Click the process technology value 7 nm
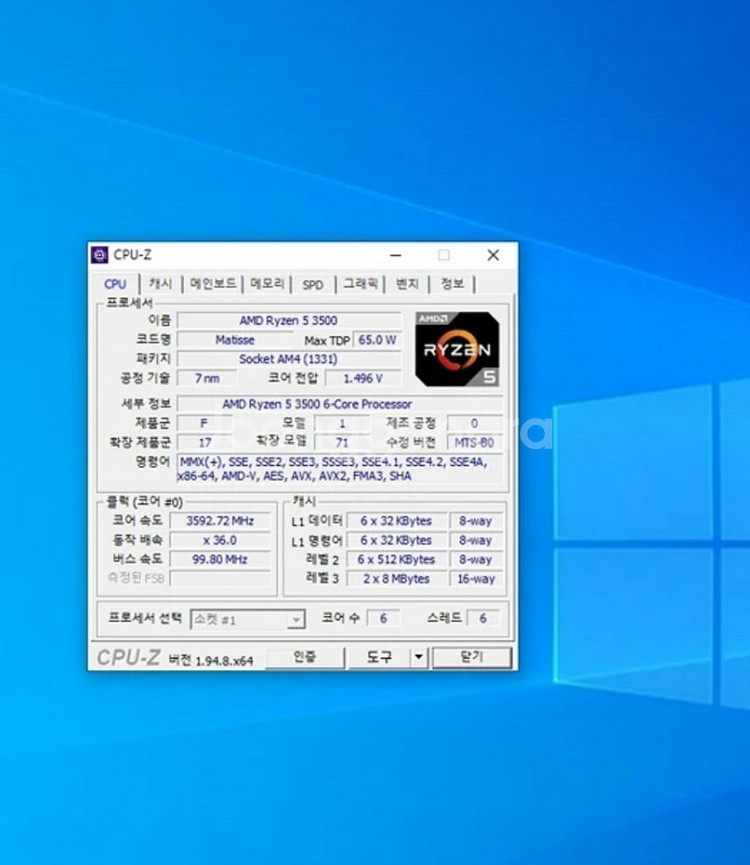Screen dimensions: 750x865 (x=207, y=378)
